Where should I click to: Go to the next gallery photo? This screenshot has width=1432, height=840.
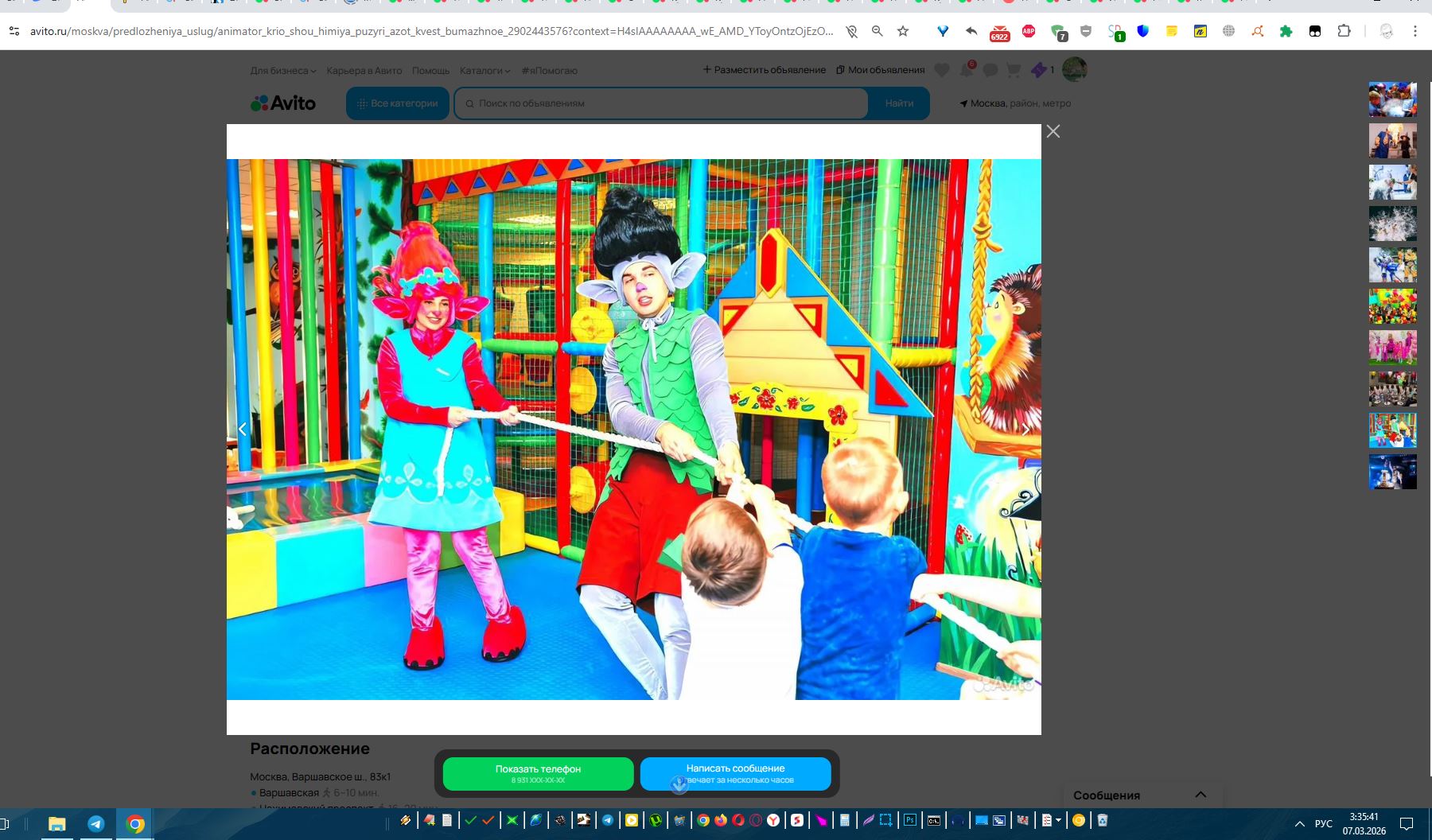(1025, 430)
